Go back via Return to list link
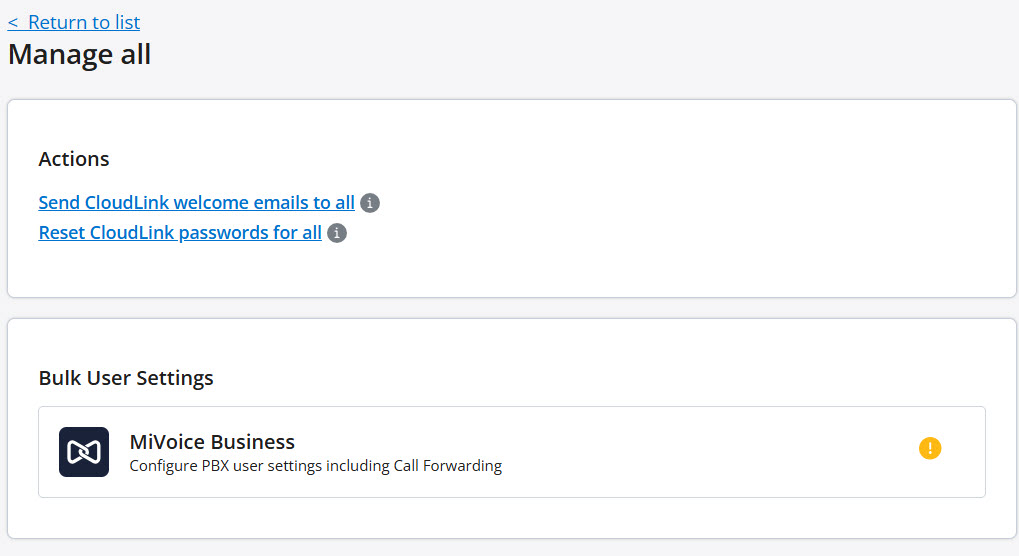Image resolution: width=1019 pixels, height=556 pixels. point(74,23)
